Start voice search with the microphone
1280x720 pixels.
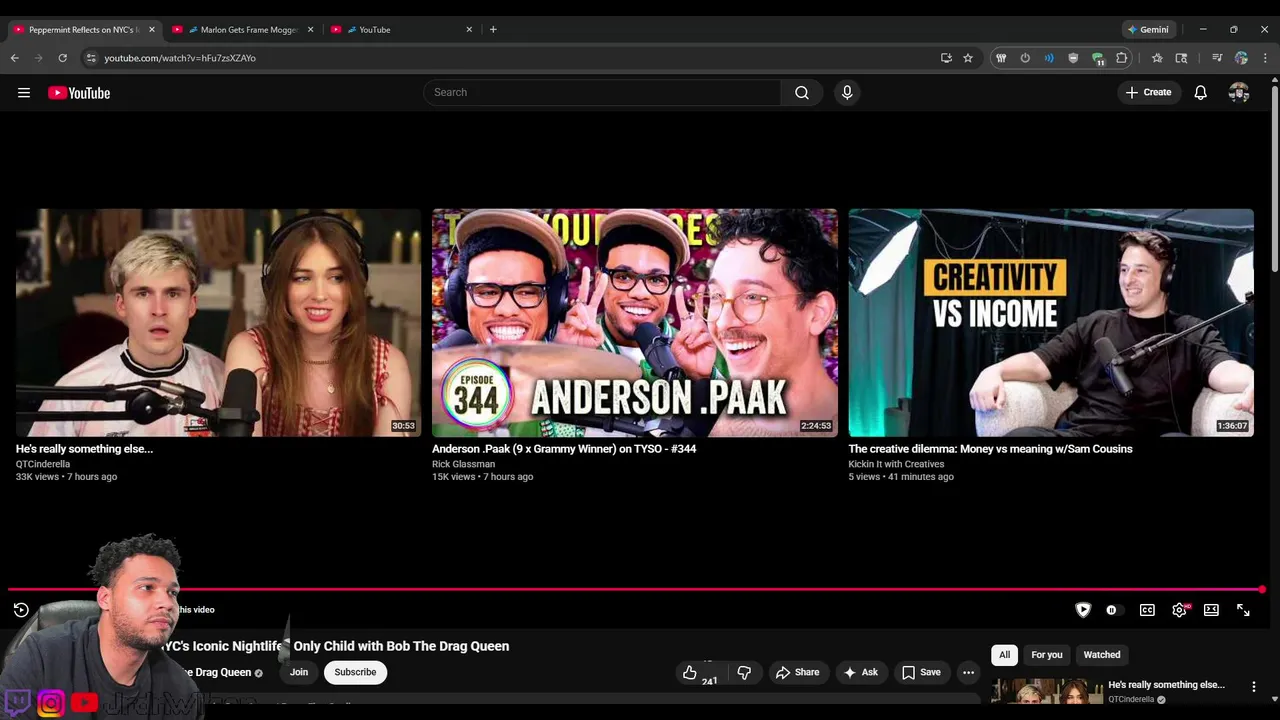847,93
